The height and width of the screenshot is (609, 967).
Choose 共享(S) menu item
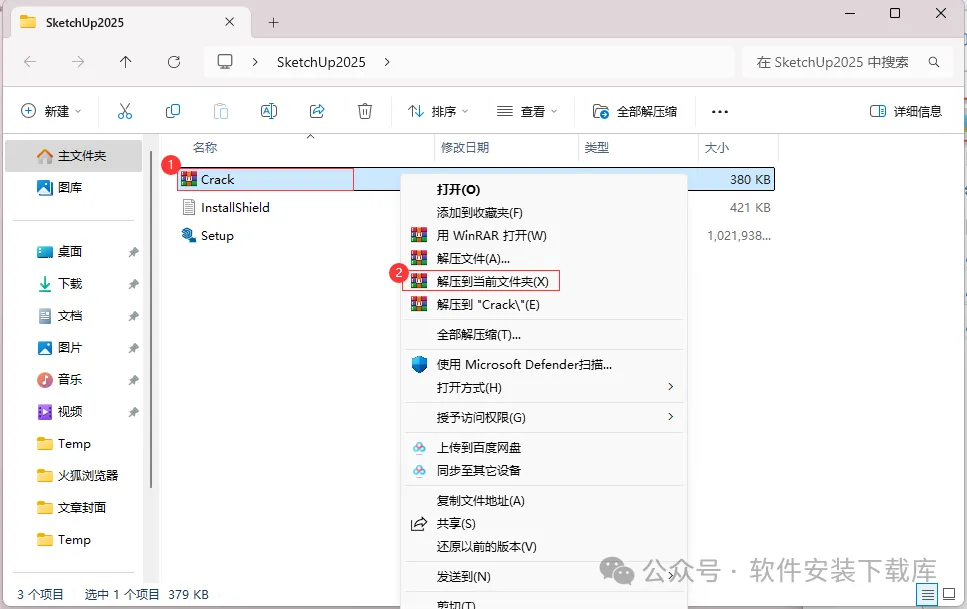point(544,523)
